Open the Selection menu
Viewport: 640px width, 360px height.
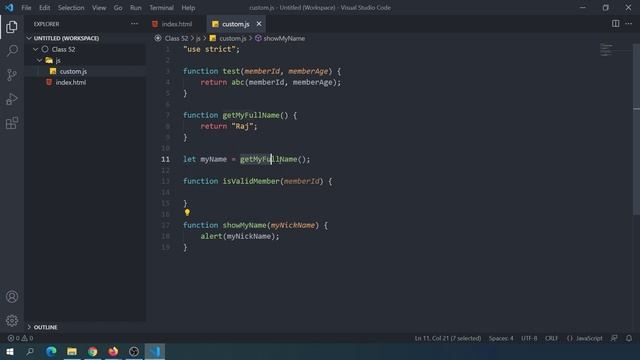71,8
